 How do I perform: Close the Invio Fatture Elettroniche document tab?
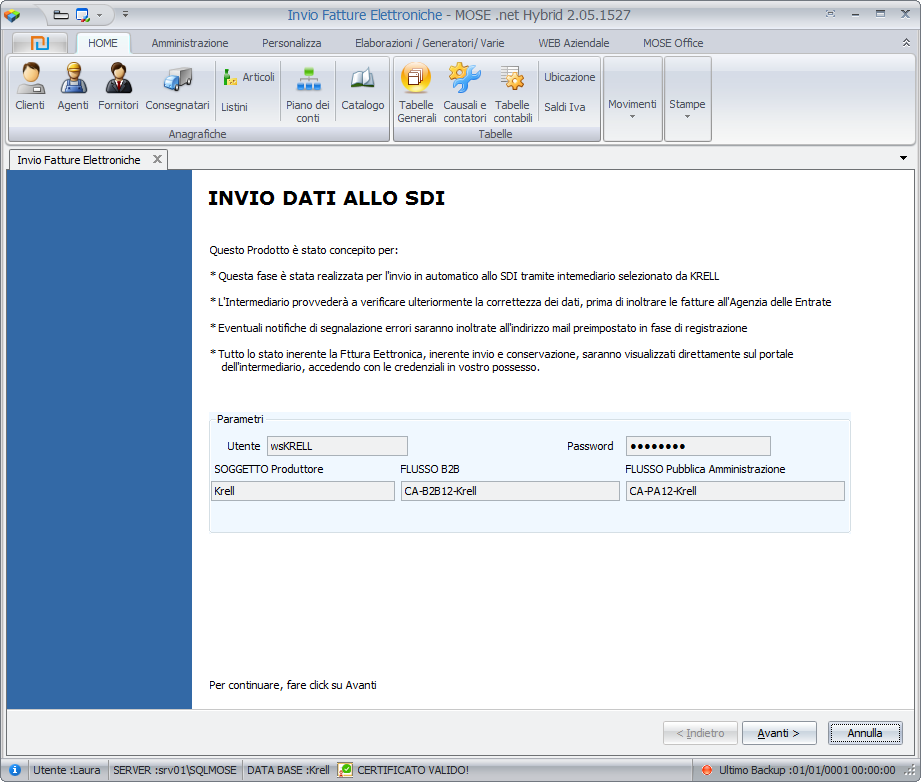click(x=157, y=159)
